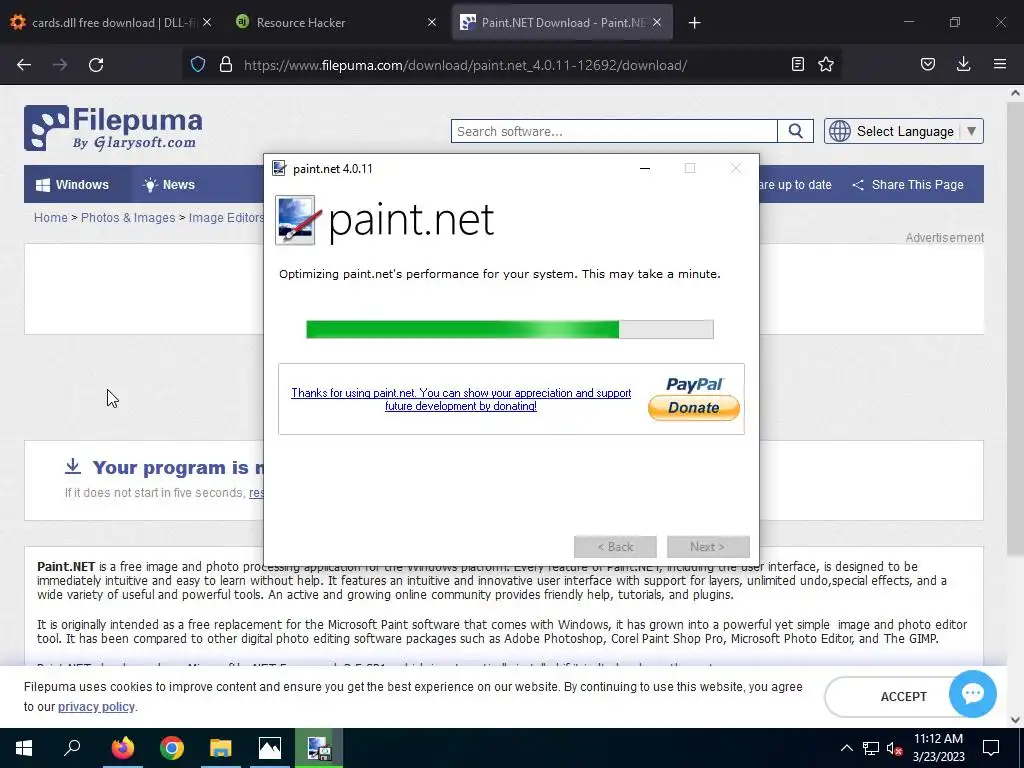
Task: Open the paint.net donation thank-you link
Action: tap(461, 399)
